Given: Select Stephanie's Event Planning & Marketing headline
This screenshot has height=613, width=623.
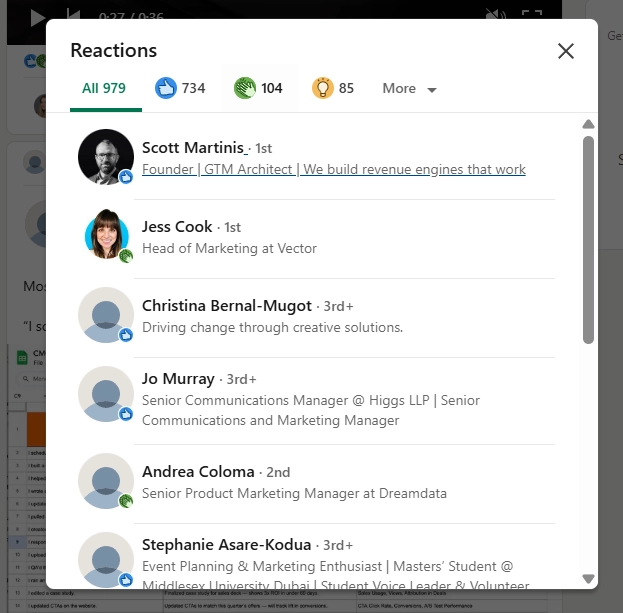Looking at the screenshot, I should [336, 574].
